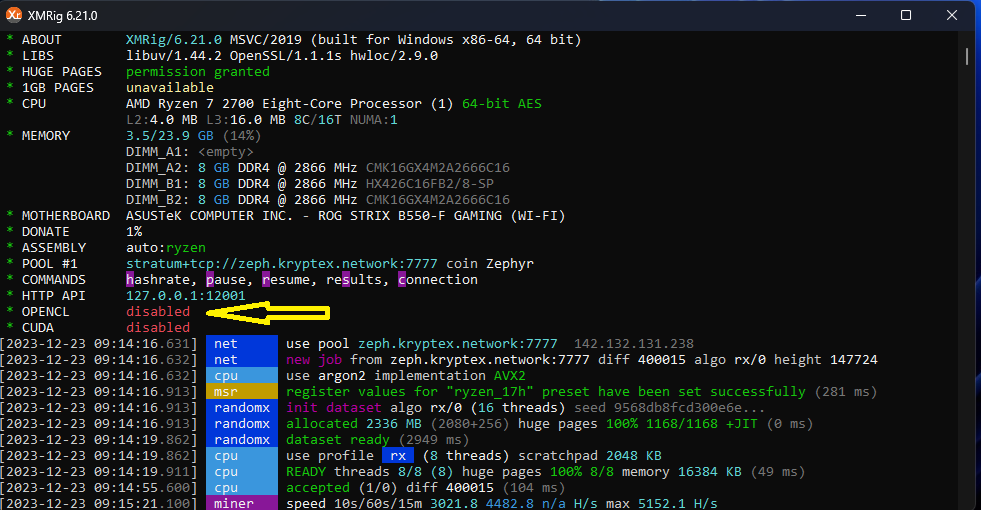Click 'libuv/1.44.2' in the LIBS line
The height and width of the screenshot is (510, 981).
(x=173, y=56)
